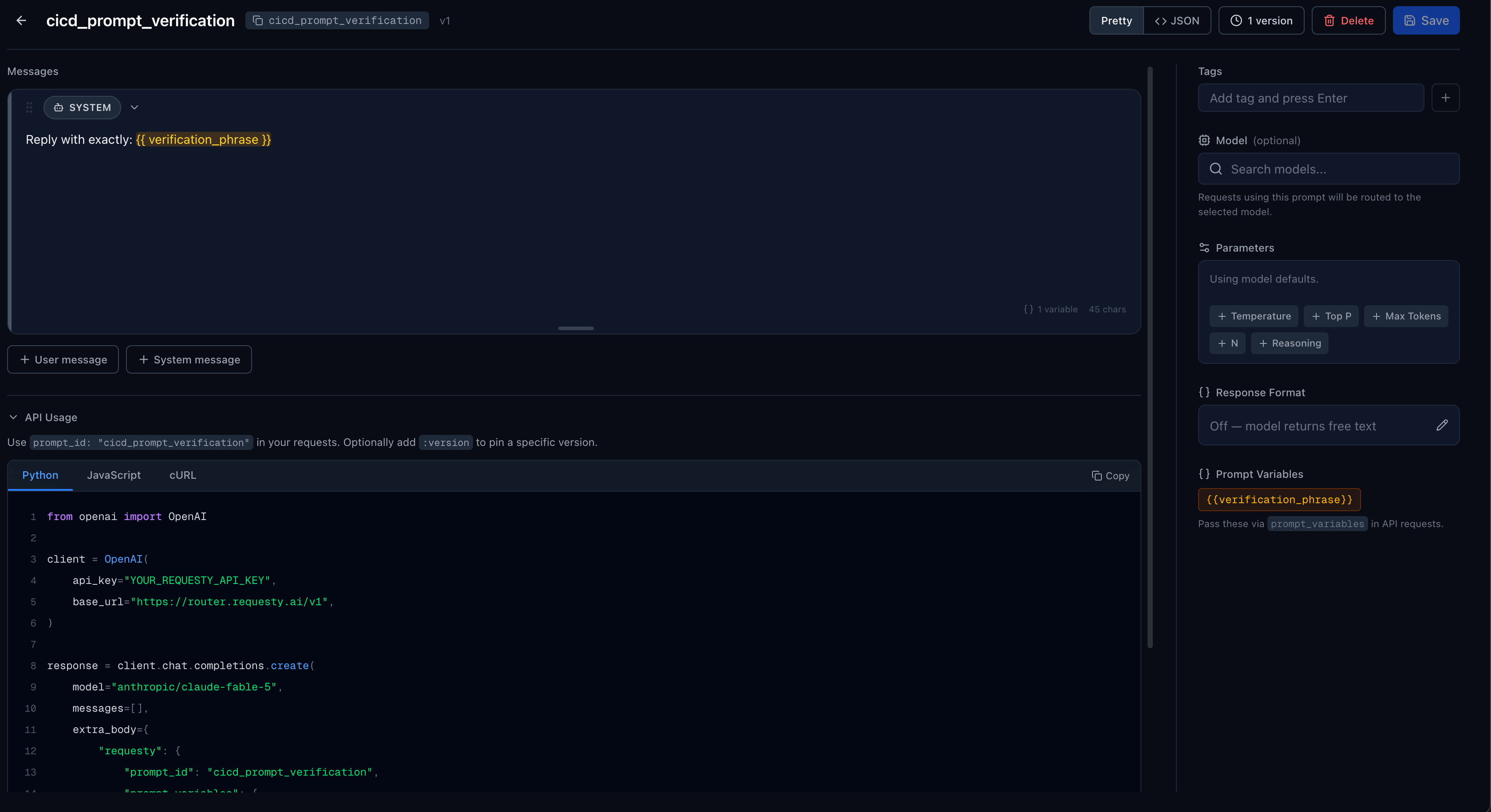Click the trash icon on Delete
The image size is (1491, 812).
[1329, 20]
